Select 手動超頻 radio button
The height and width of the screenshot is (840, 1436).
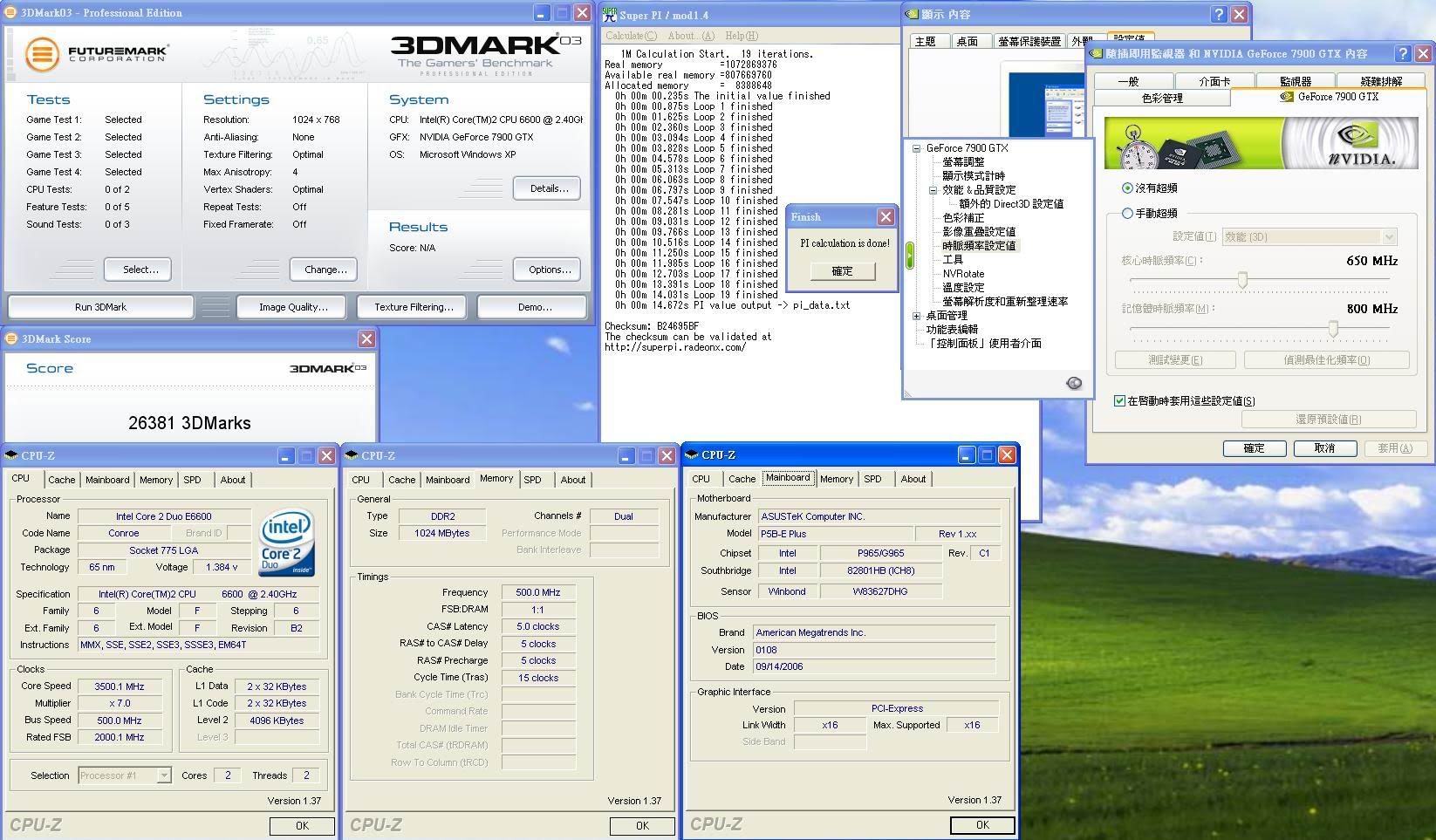coord(1127,213)
